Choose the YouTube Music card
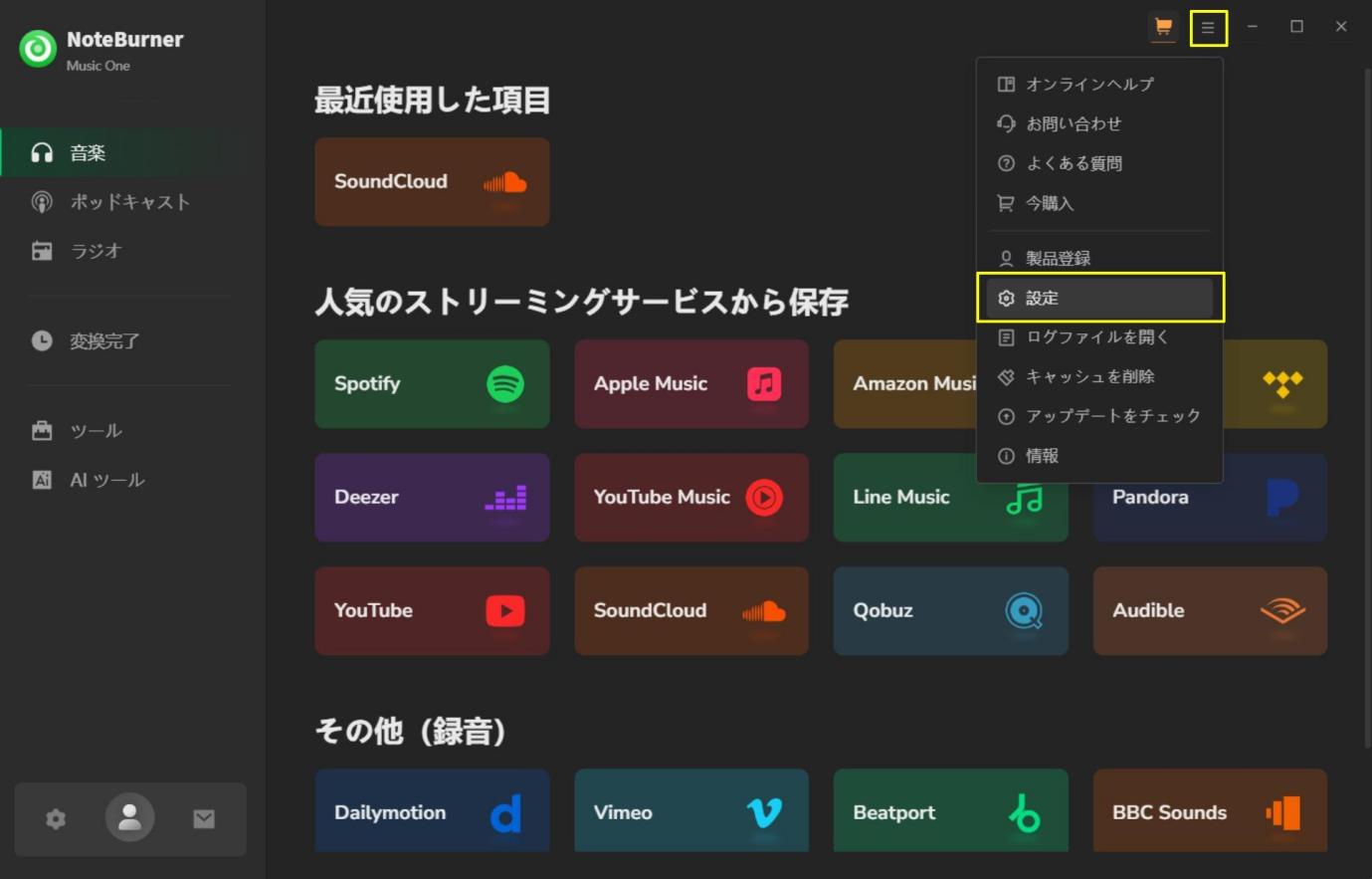The height and width of the screenshot is (879, 1372). pos(691,498)
